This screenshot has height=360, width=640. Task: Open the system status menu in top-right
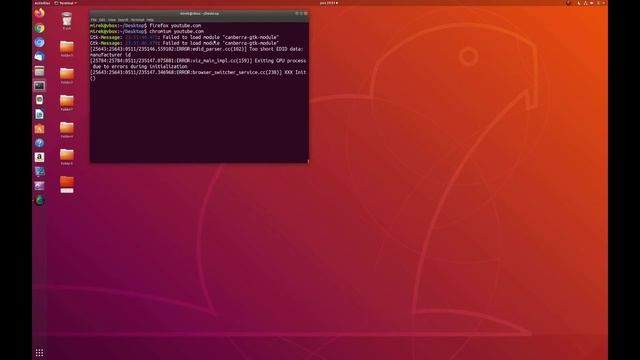click(x=591, y=3)
